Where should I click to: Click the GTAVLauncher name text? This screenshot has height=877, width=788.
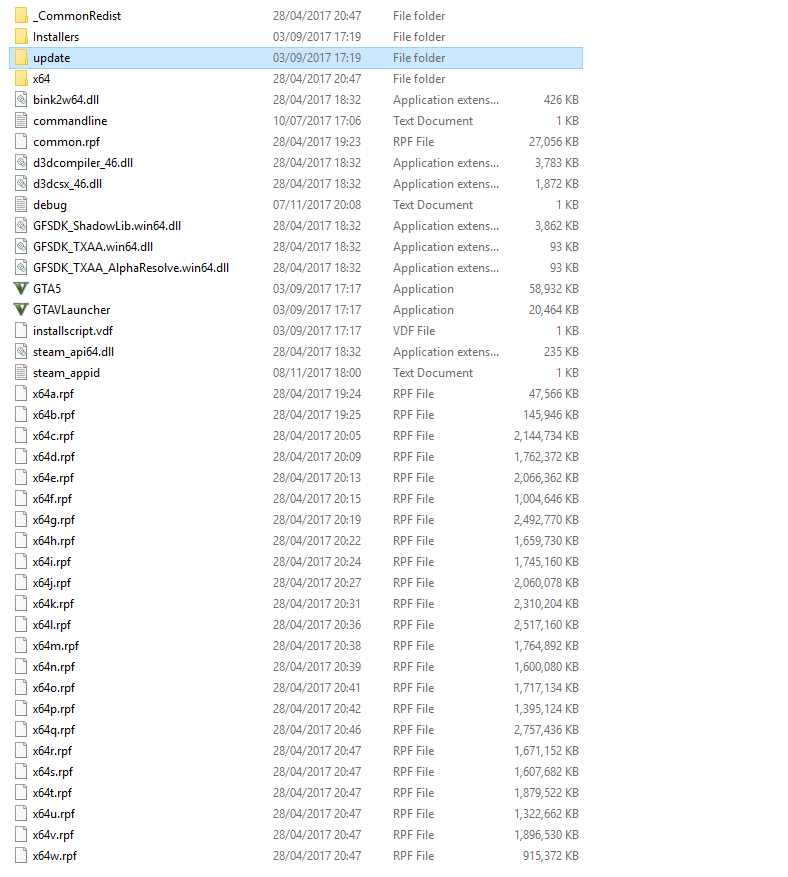pos(72,310)
